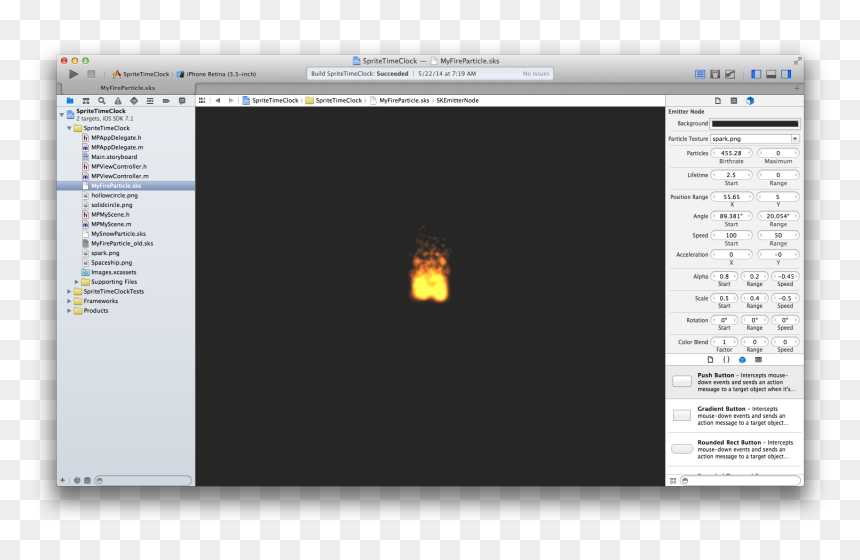Open the Test navigator diamond icon
The height and width of the screenshot is (560, 860).
pyautogui.click(x=134, y=101)
